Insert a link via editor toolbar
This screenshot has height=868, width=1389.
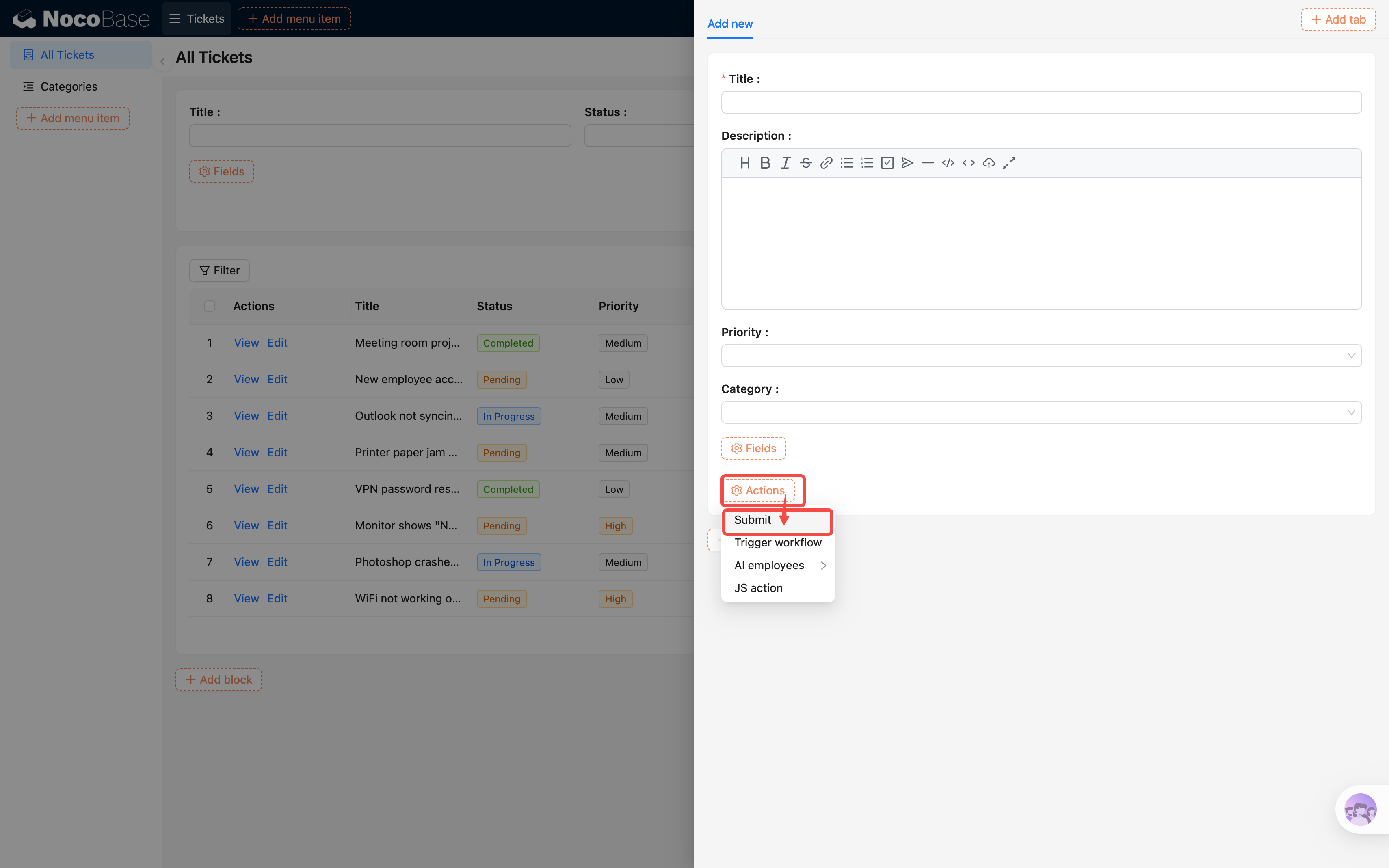click(x=826, y=163)
